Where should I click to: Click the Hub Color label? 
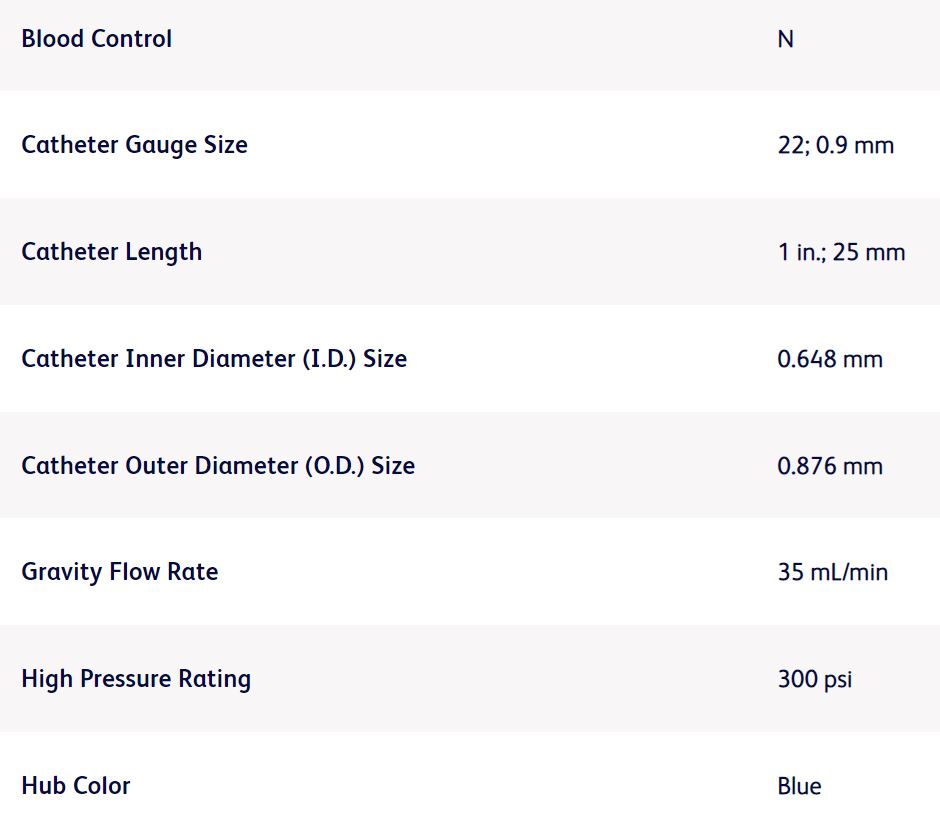click(75, 786)
